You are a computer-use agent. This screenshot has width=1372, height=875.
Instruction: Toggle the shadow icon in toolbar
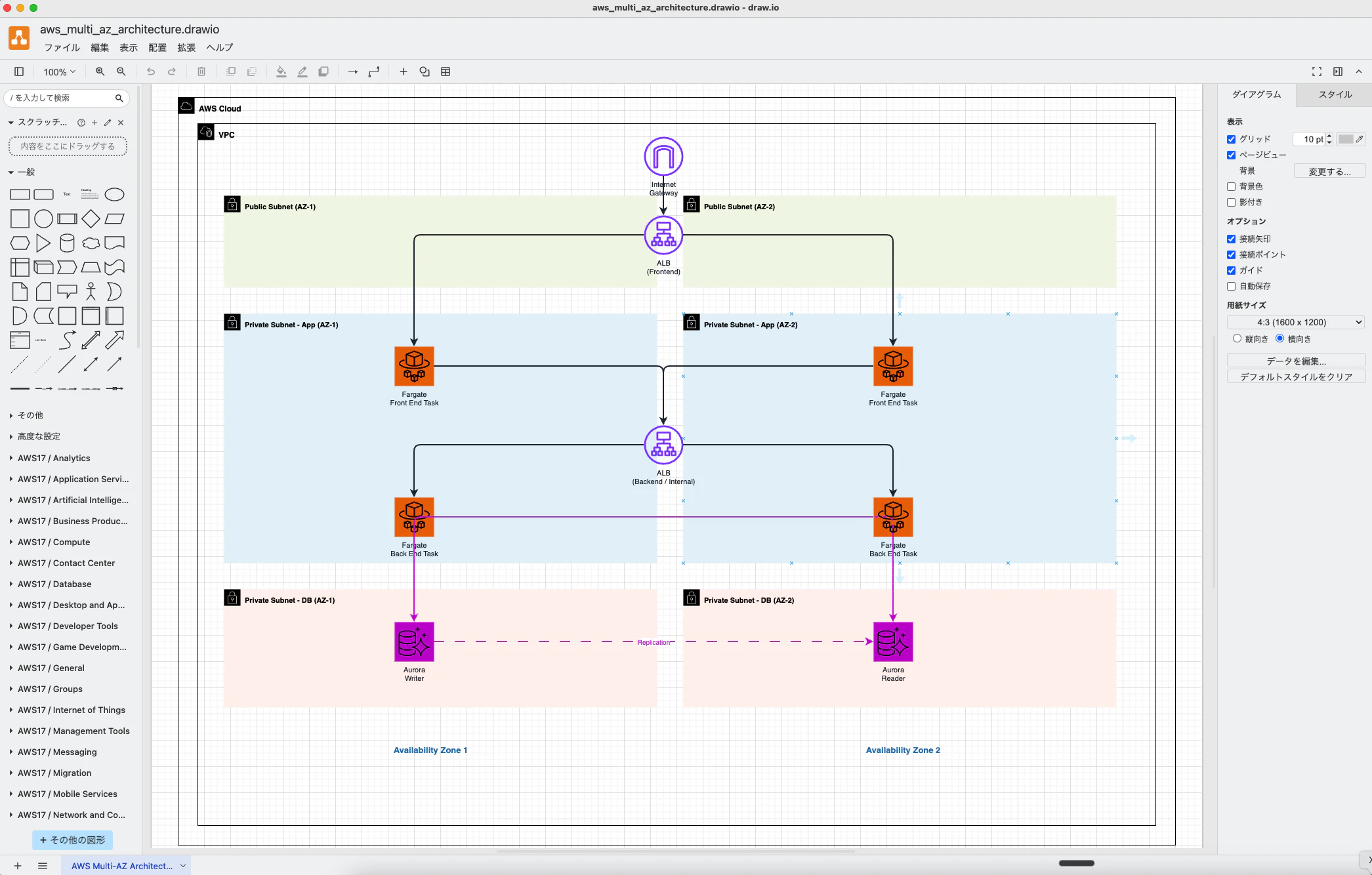(x=323, y=71)
